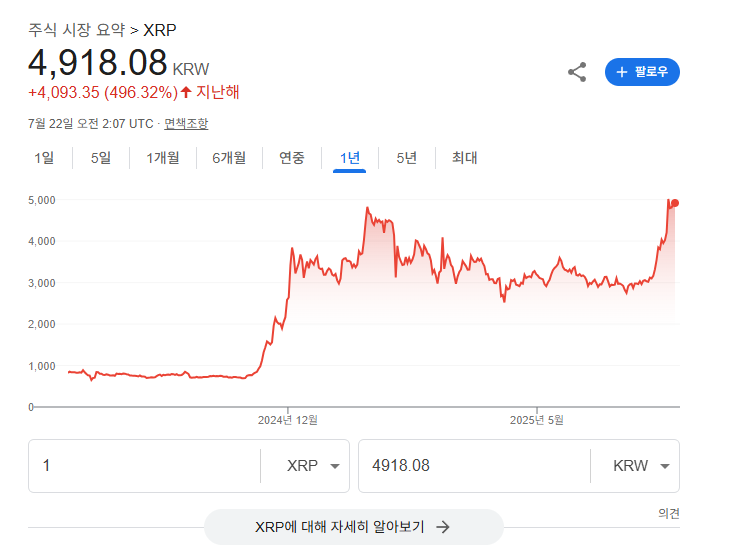Image resolution: width=750 pixels, height=549 pixels.
Task: Show the 5년 chart range
Action: point(407,158)
